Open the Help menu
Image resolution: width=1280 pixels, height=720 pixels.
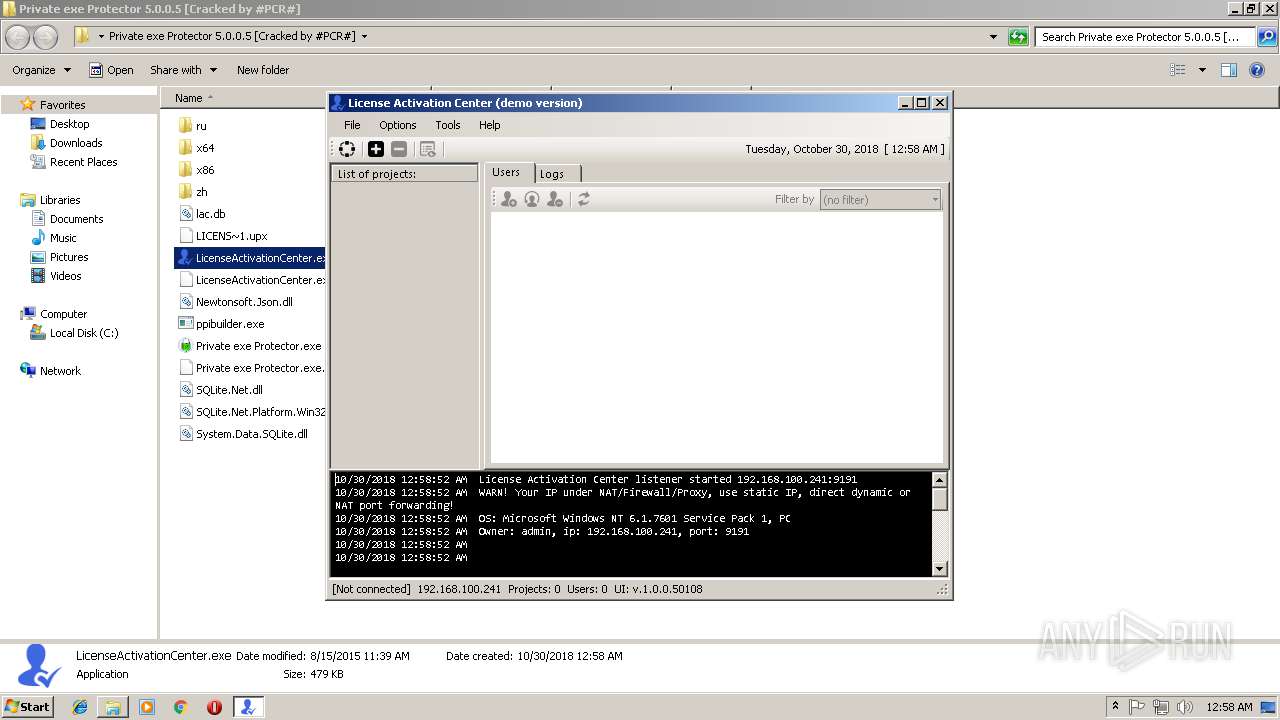pyautogui.click(x=489, y=125)
